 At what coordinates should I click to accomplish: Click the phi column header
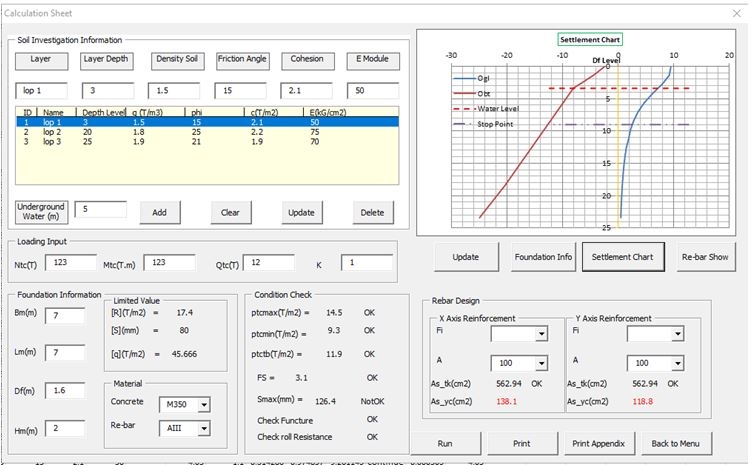coord(196,113)
